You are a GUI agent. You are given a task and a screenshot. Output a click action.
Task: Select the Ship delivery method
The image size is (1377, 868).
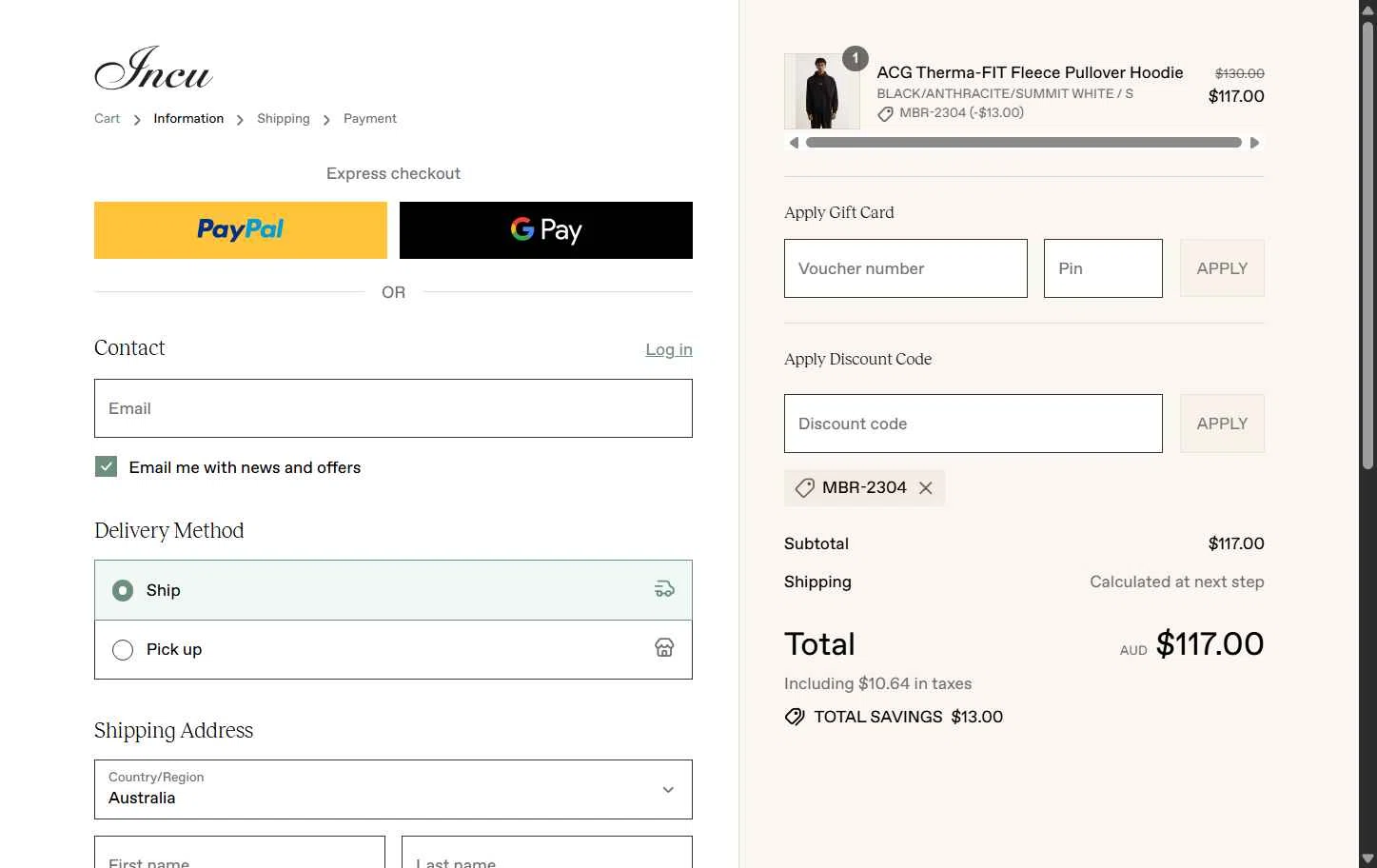pos(393,590)
